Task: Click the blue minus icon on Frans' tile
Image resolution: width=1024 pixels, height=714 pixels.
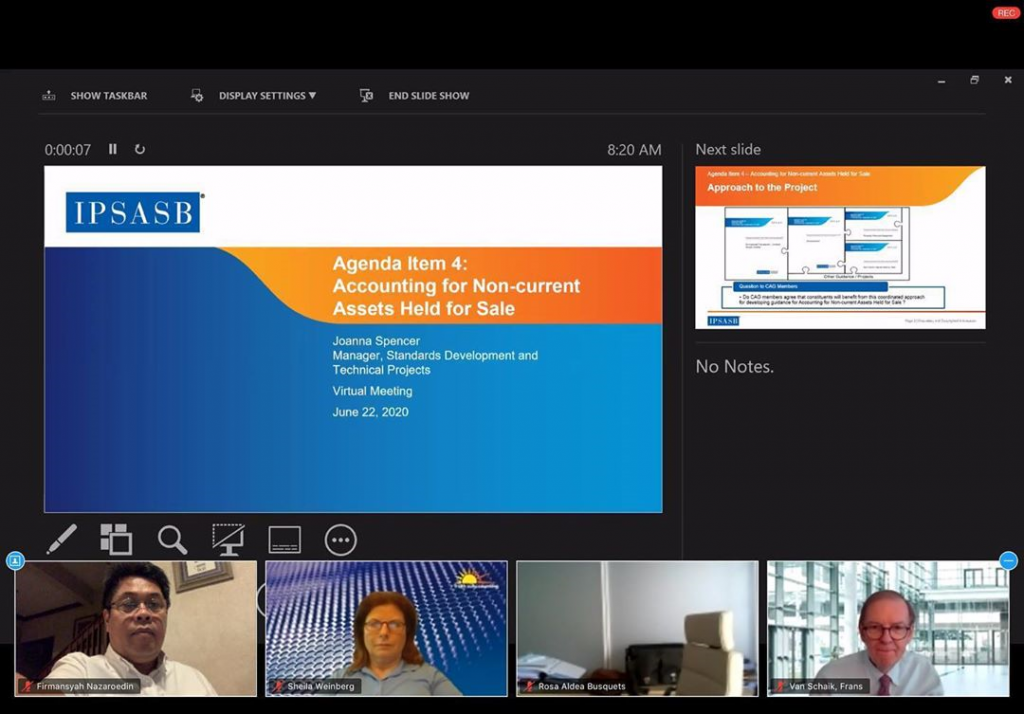Action: point(1008,560)
